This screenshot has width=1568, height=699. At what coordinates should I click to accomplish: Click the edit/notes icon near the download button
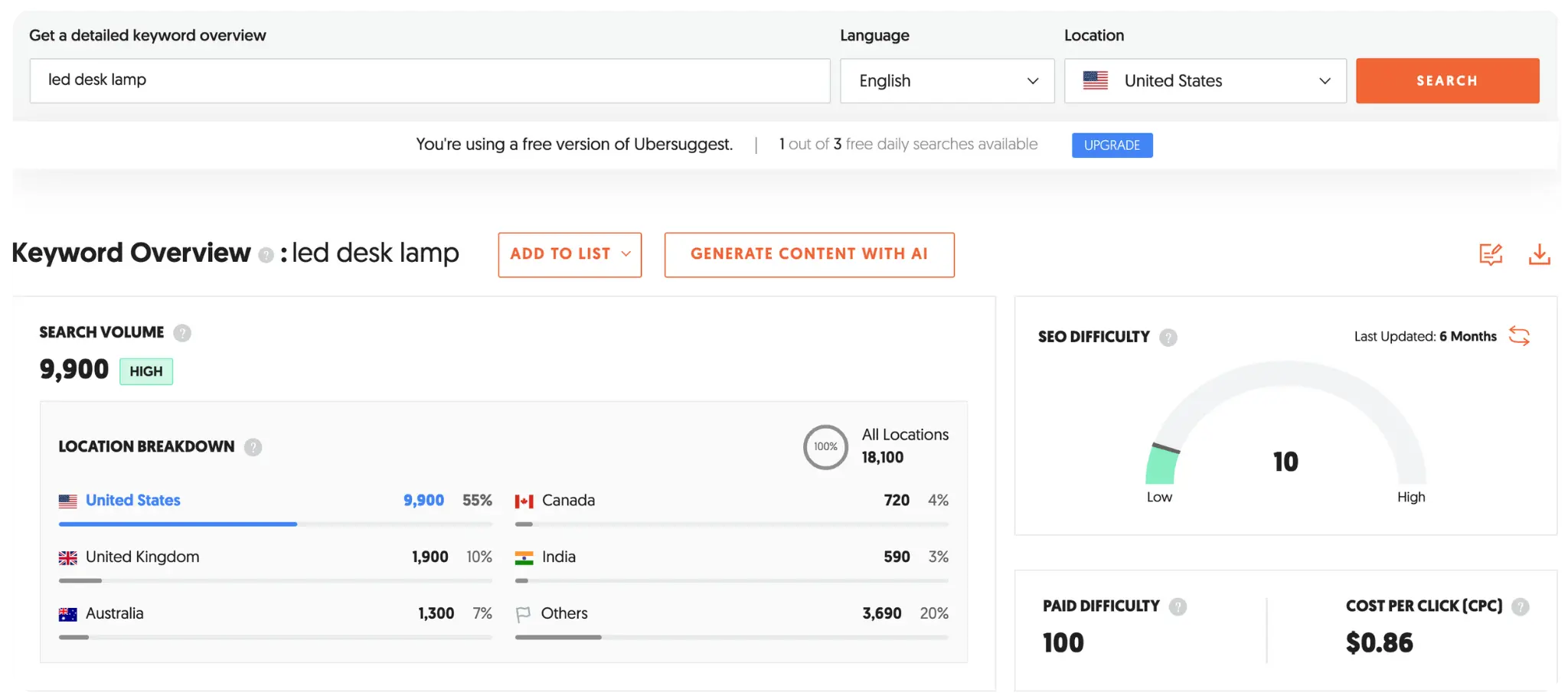(x=1490, y=254)
